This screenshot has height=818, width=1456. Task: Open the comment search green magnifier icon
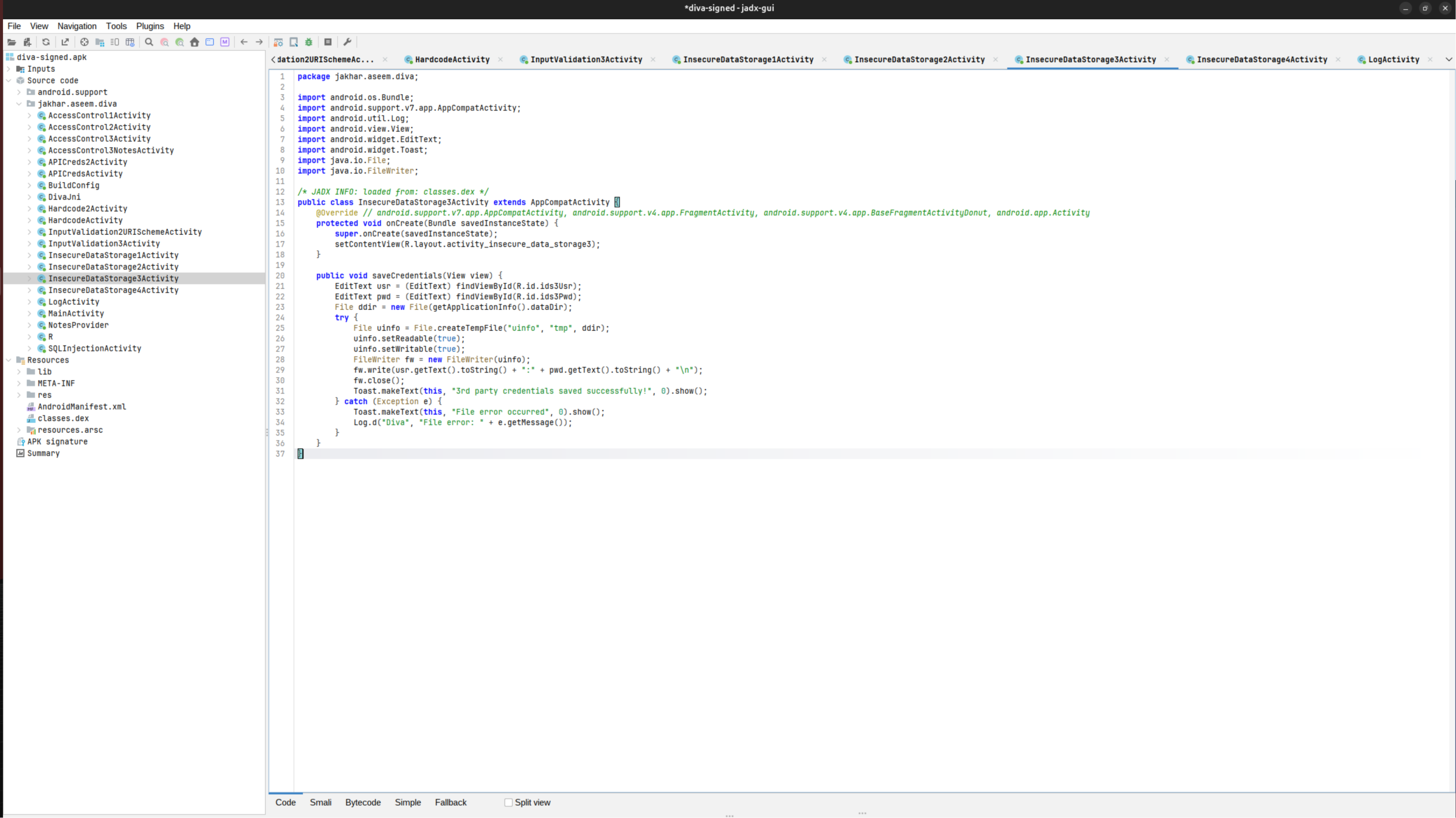pyautogui.click(x=179, y=42)
